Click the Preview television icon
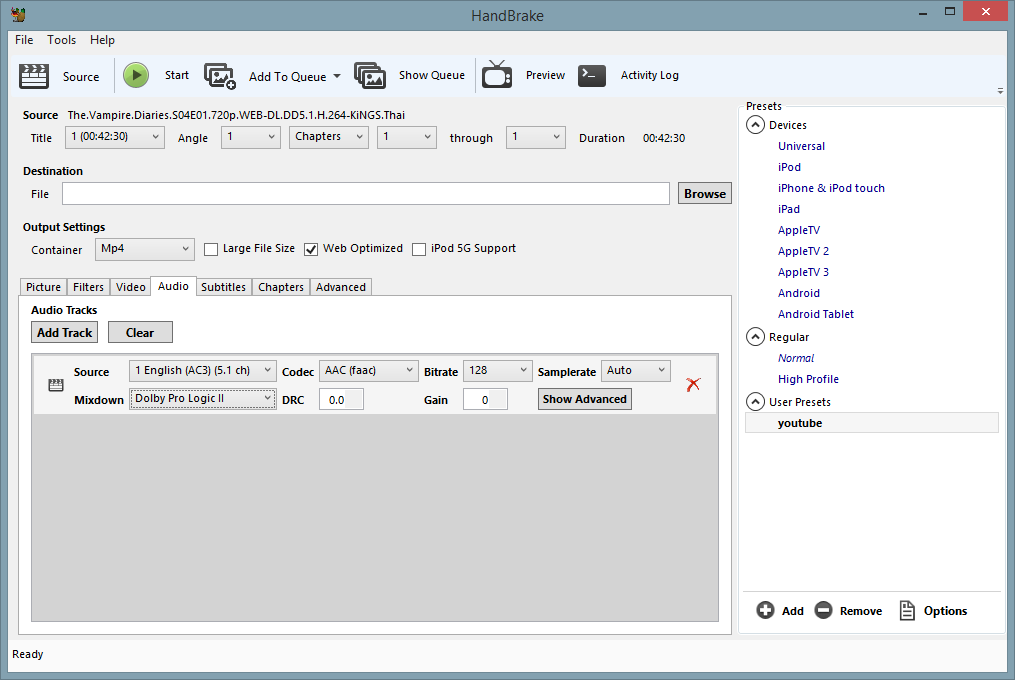 [x=497, y=76]
